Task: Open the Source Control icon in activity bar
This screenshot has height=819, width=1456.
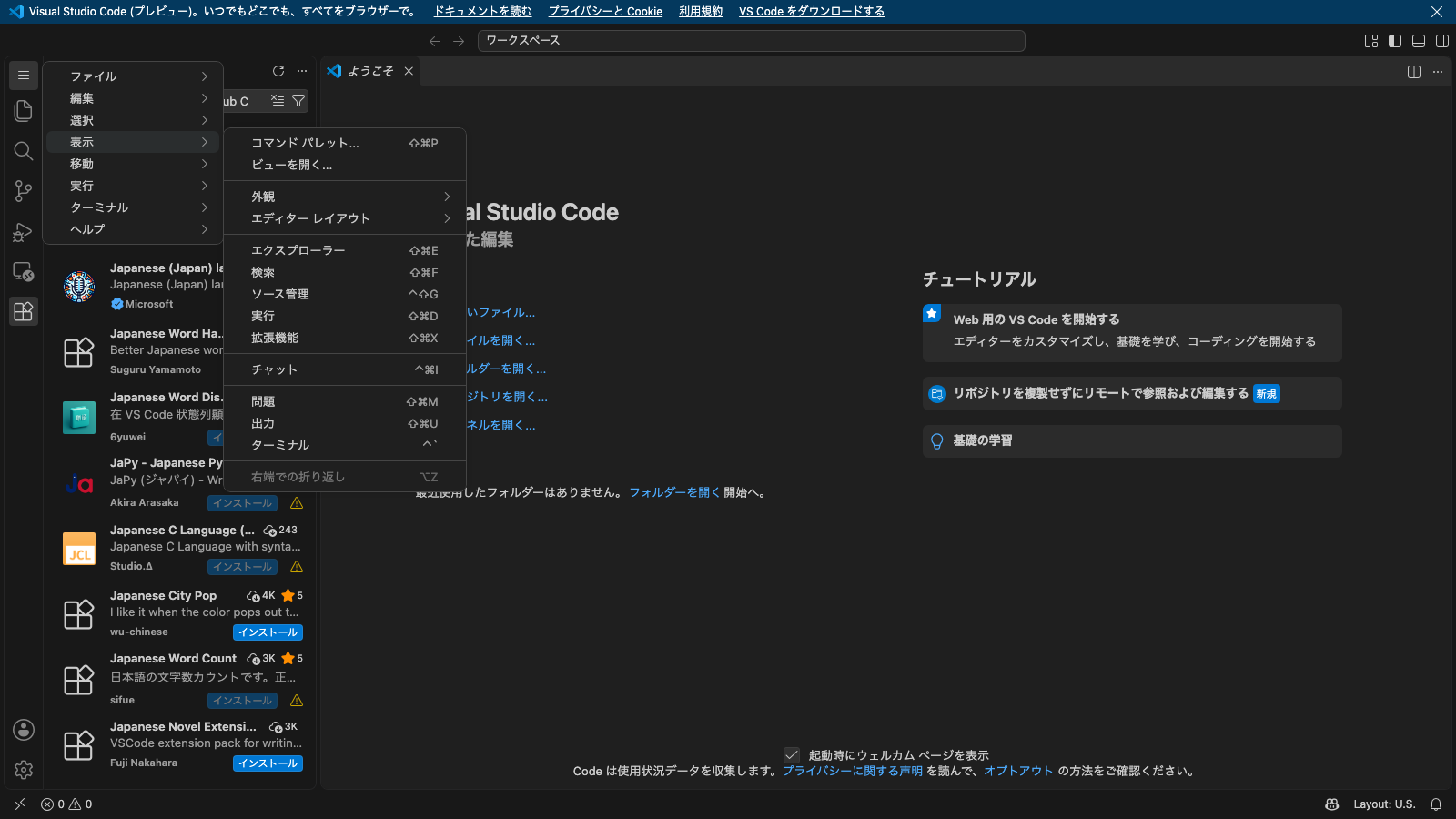Action: [24, 191]
